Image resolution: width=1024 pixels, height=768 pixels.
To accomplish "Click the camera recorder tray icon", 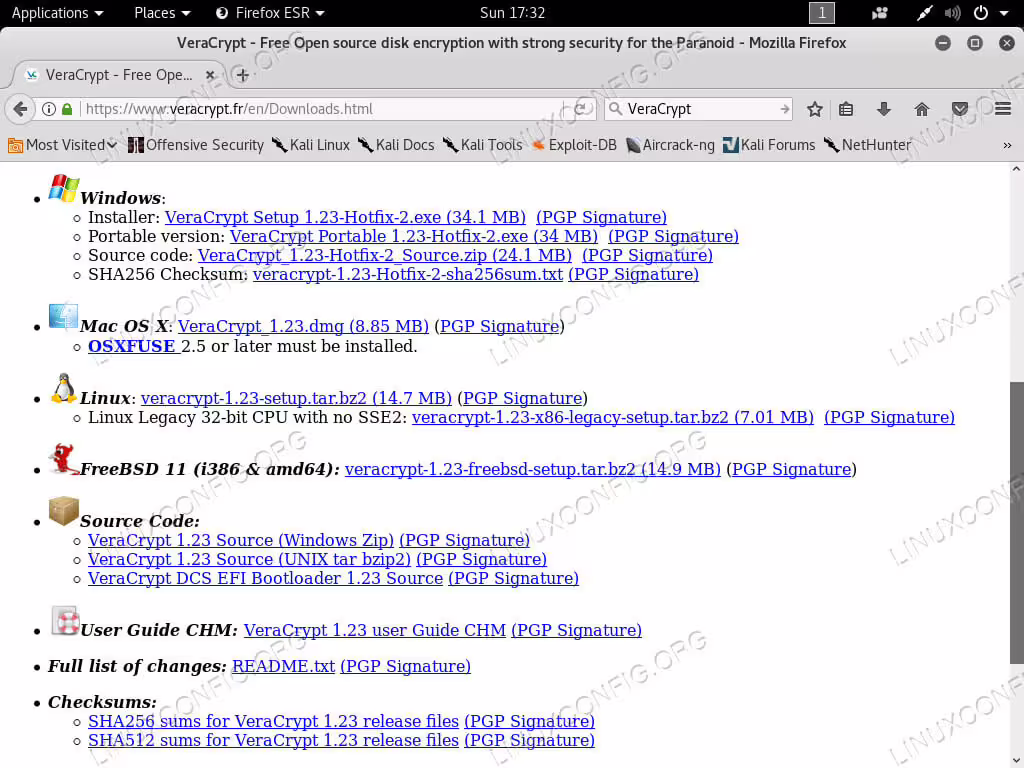I will tap(880, 13).
